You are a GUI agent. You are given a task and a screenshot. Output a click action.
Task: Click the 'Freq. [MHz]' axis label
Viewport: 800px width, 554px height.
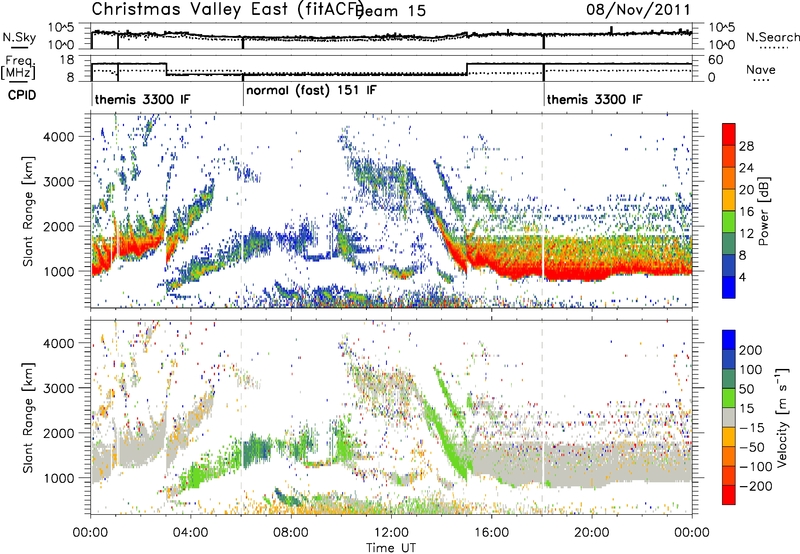18,67
